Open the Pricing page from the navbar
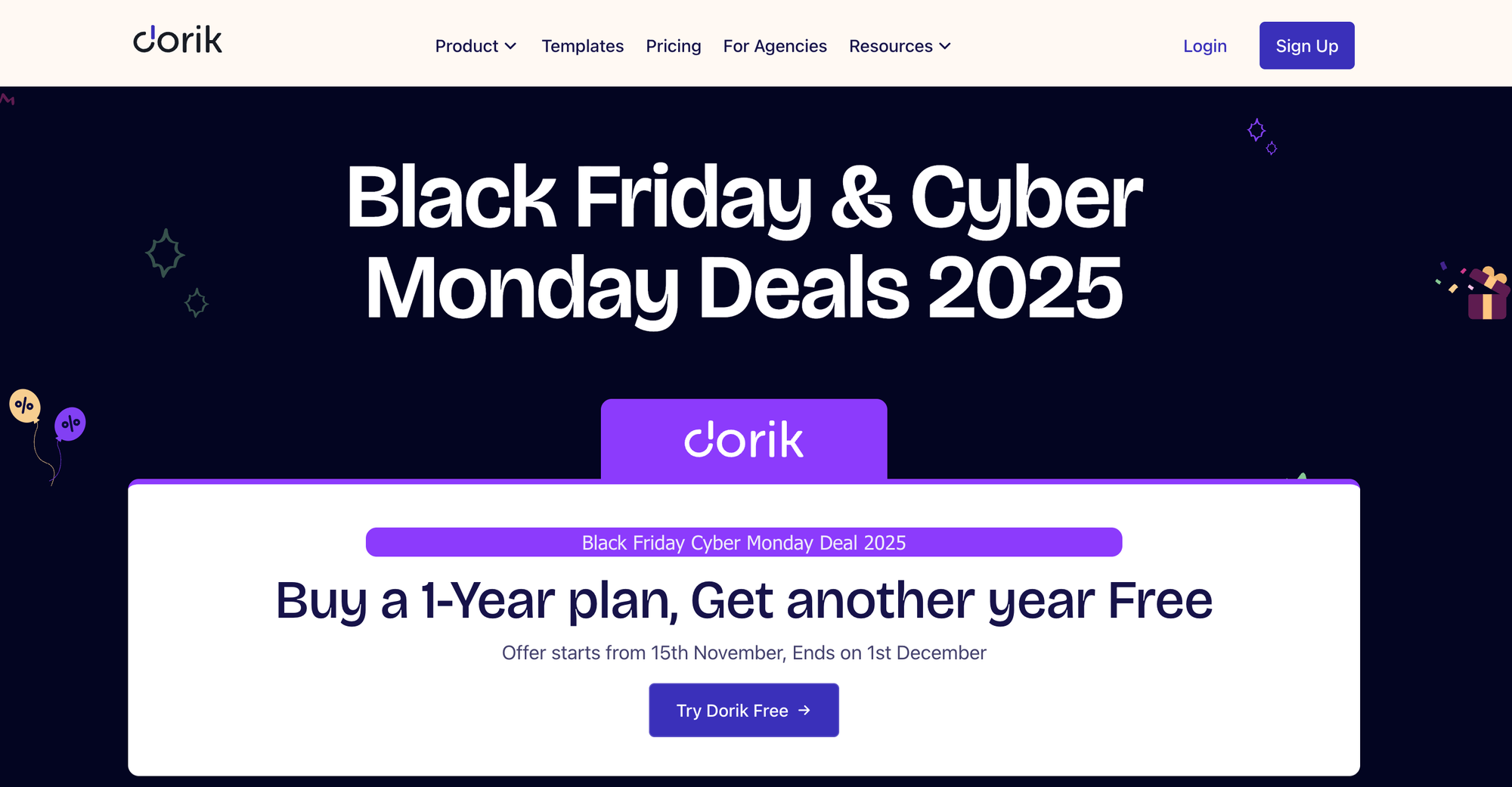This screenshot has height=787, width=1512. [674, 46]
